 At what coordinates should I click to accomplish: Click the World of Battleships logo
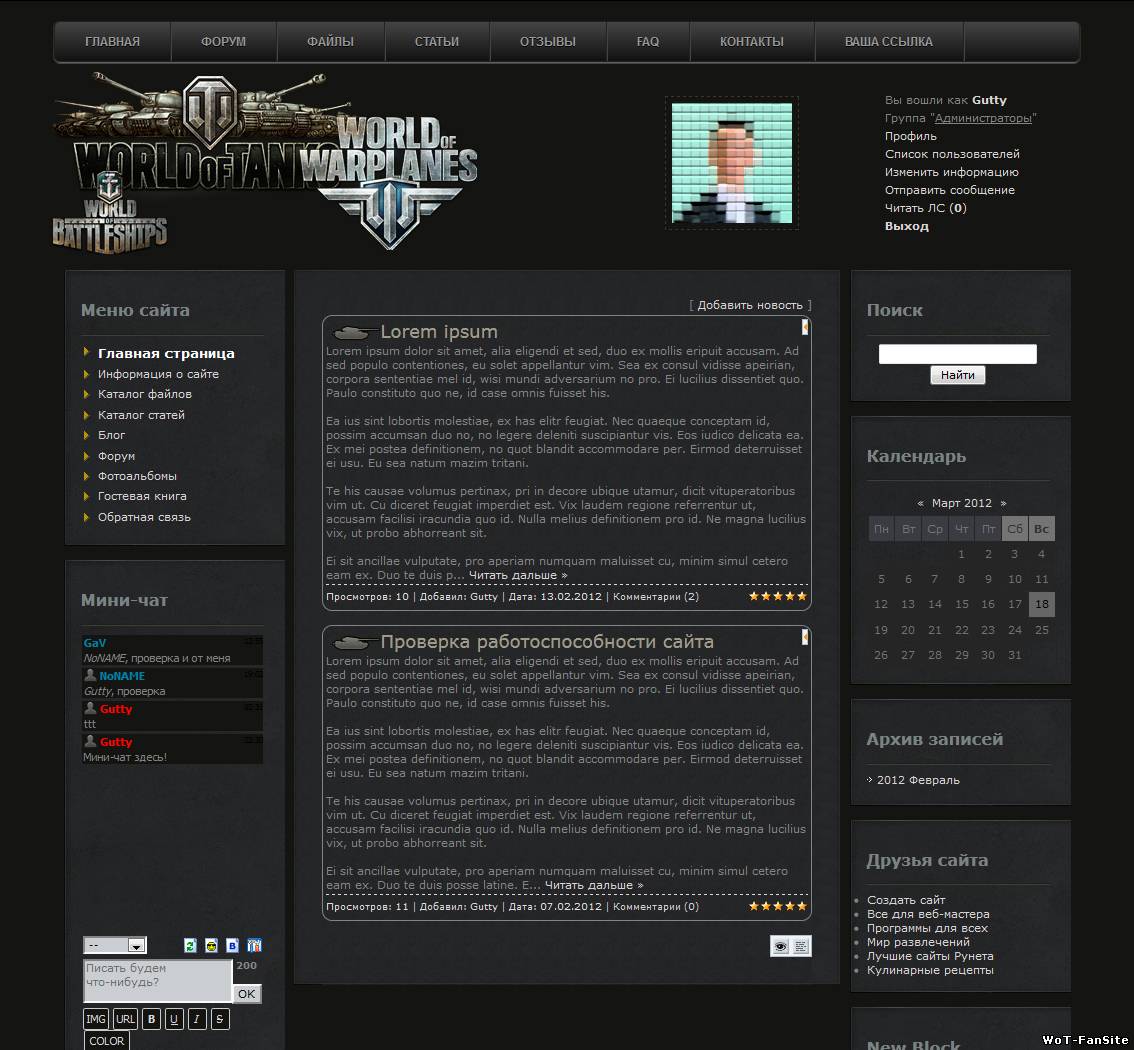pyautogui.click(x=109, y=213)
